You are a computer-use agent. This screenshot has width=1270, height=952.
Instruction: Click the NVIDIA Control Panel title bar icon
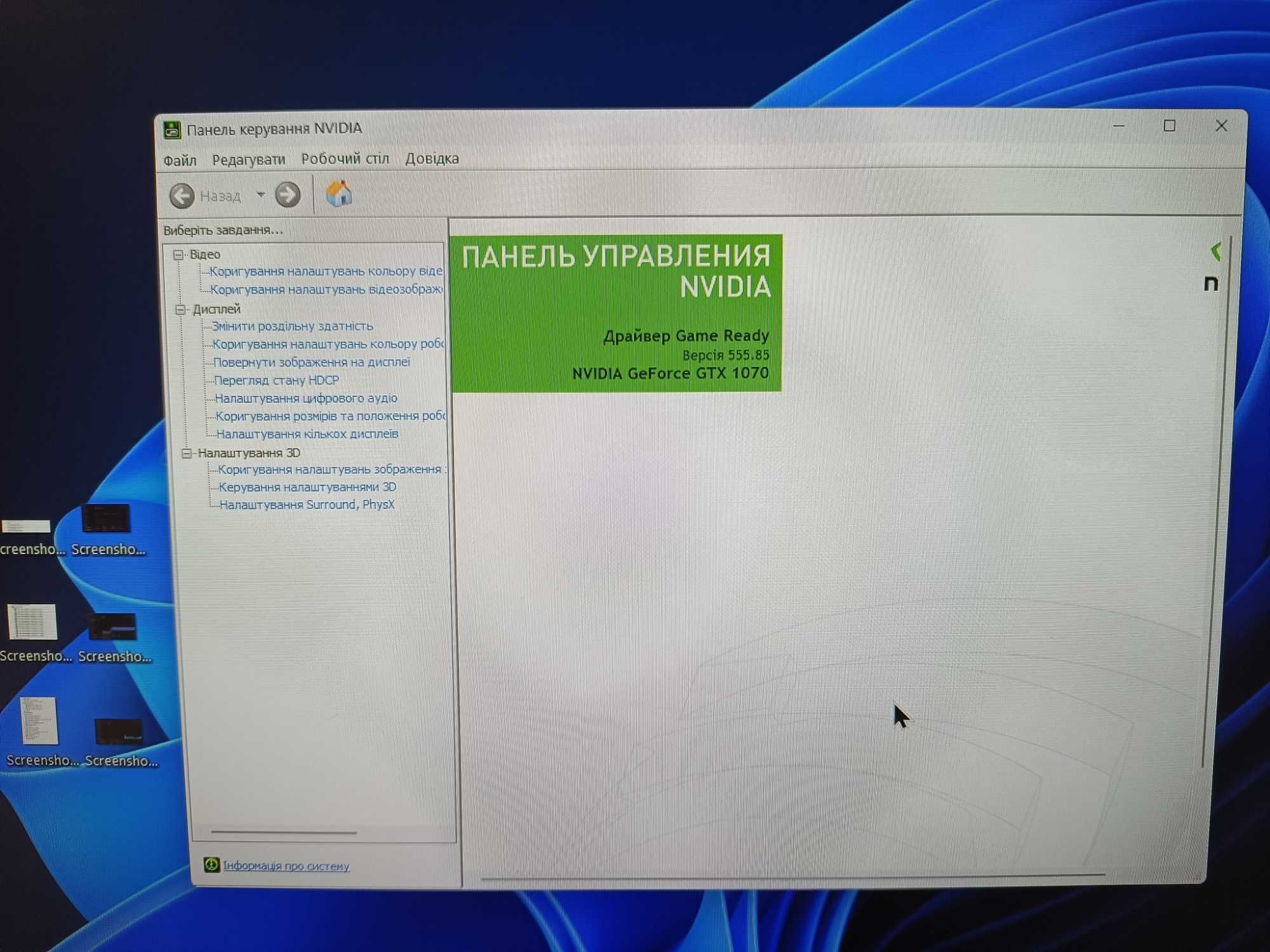tap(171, 129)
